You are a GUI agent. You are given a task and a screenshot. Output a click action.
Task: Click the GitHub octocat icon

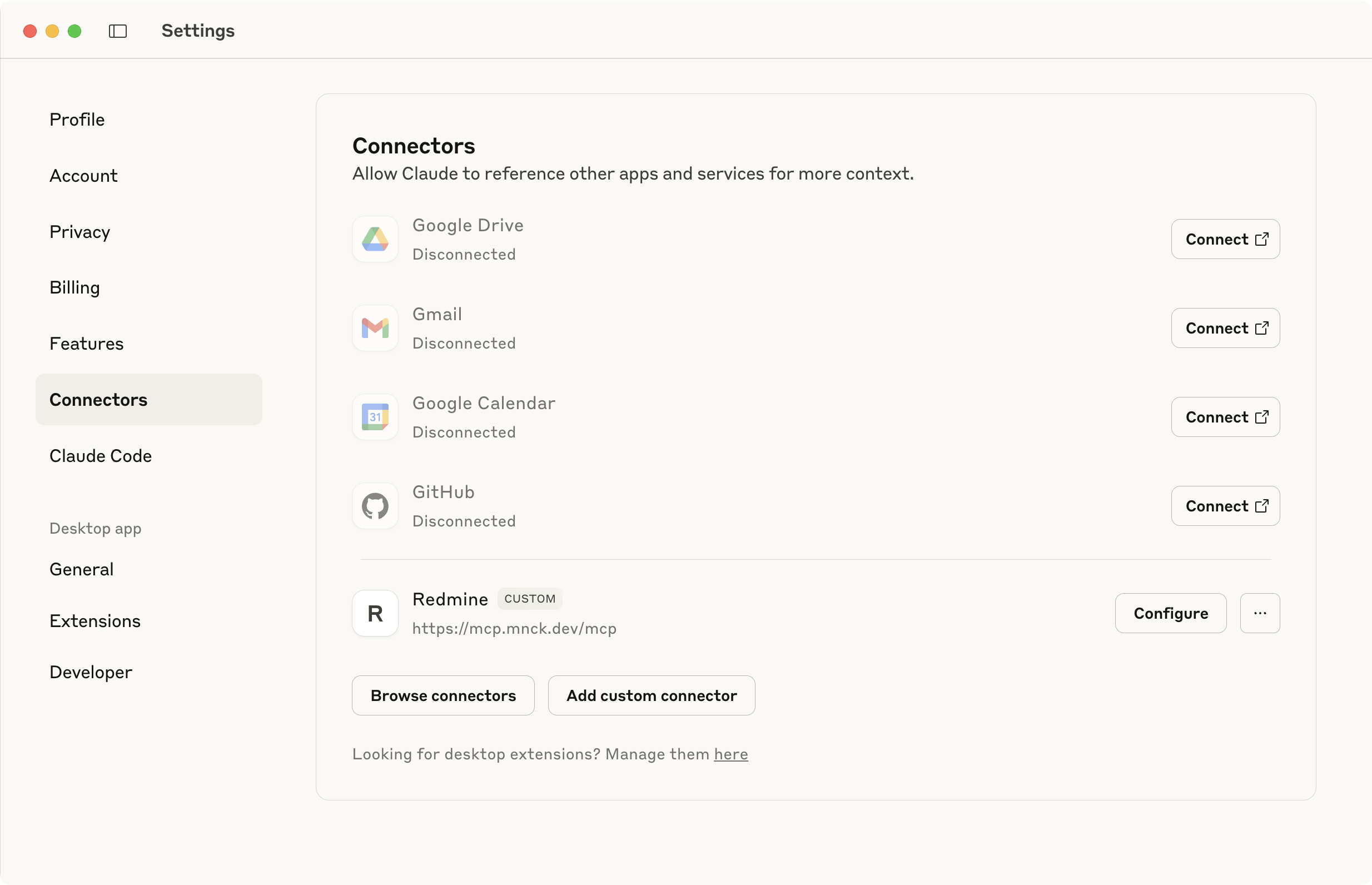tap(375, 506)
